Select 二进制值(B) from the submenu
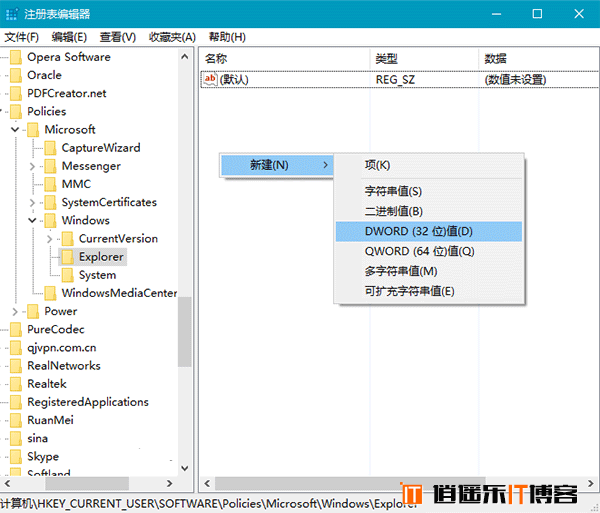This screenshot has height=513, width=600. [429, 211]
